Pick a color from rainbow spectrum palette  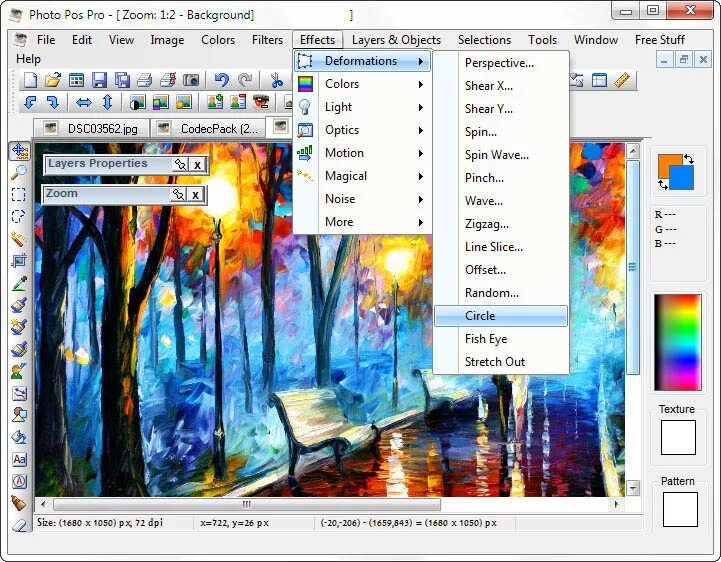tap(678, 342)
